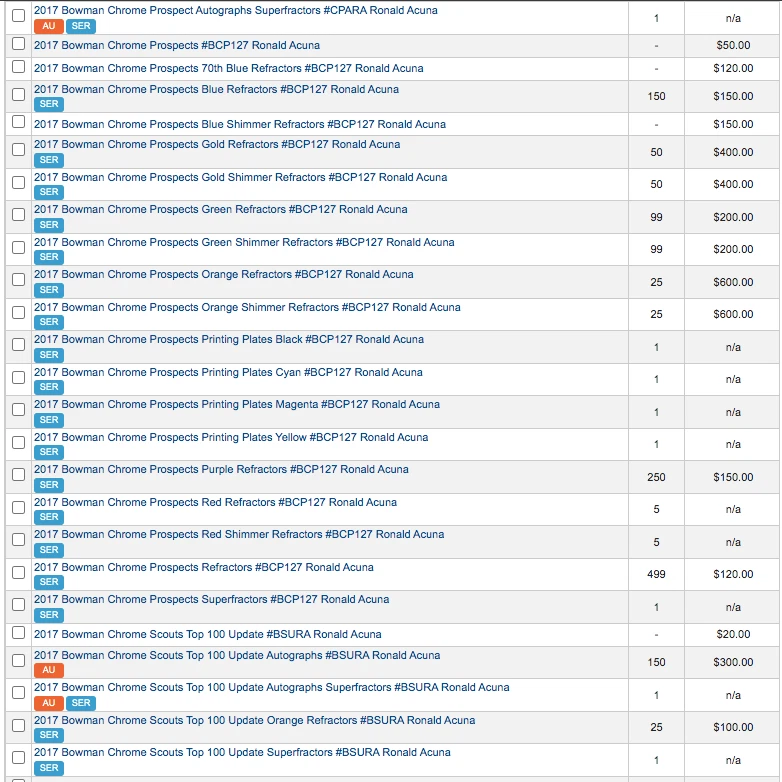
Task: Check the Prospects Refractors #BCP127 499 row
Action: [18, 572]
